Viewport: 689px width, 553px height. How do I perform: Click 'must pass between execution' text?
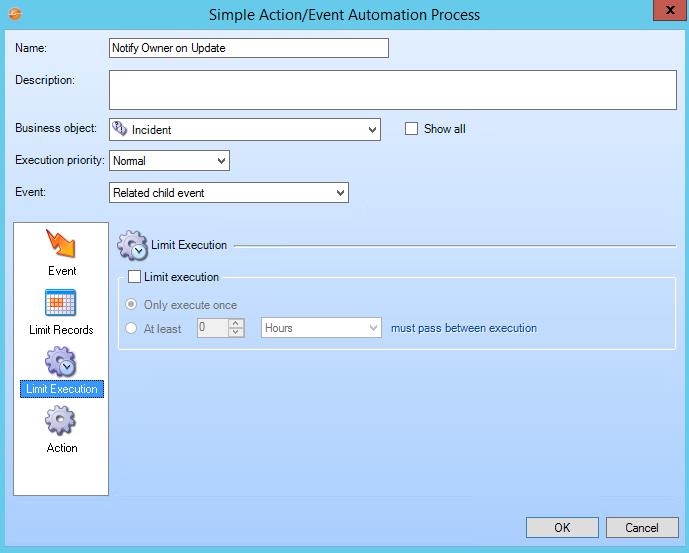[x=464, y=328]
